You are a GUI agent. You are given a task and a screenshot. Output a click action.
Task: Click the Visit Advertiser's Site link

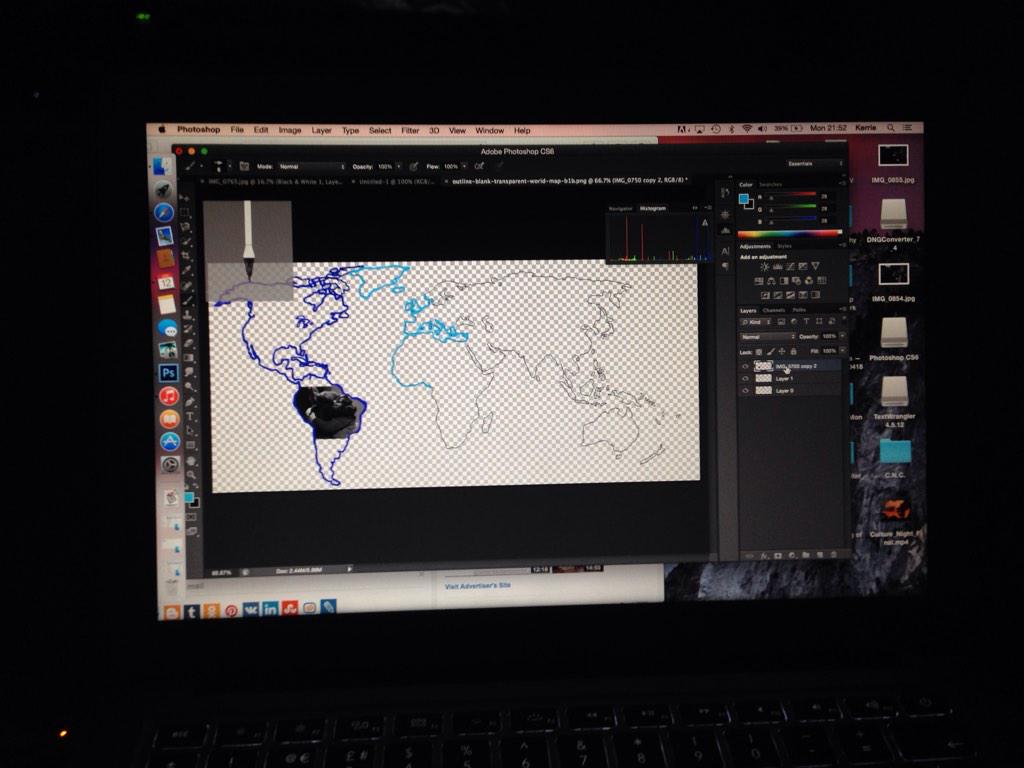pos(477,586)
